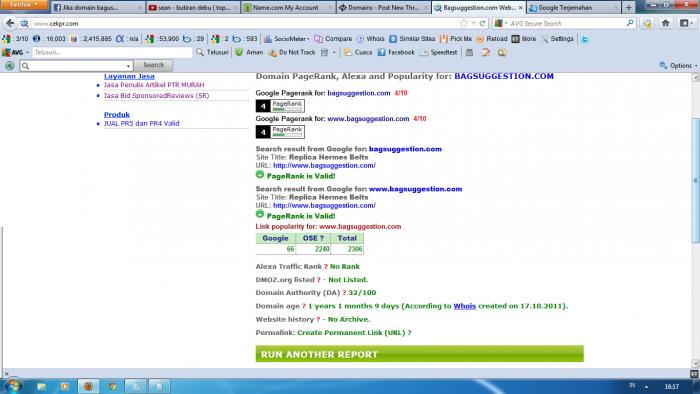The width and height of the screenshot is (700, 394).
Task: Open the Whois link in domain age
Action: tap(464, 306)
